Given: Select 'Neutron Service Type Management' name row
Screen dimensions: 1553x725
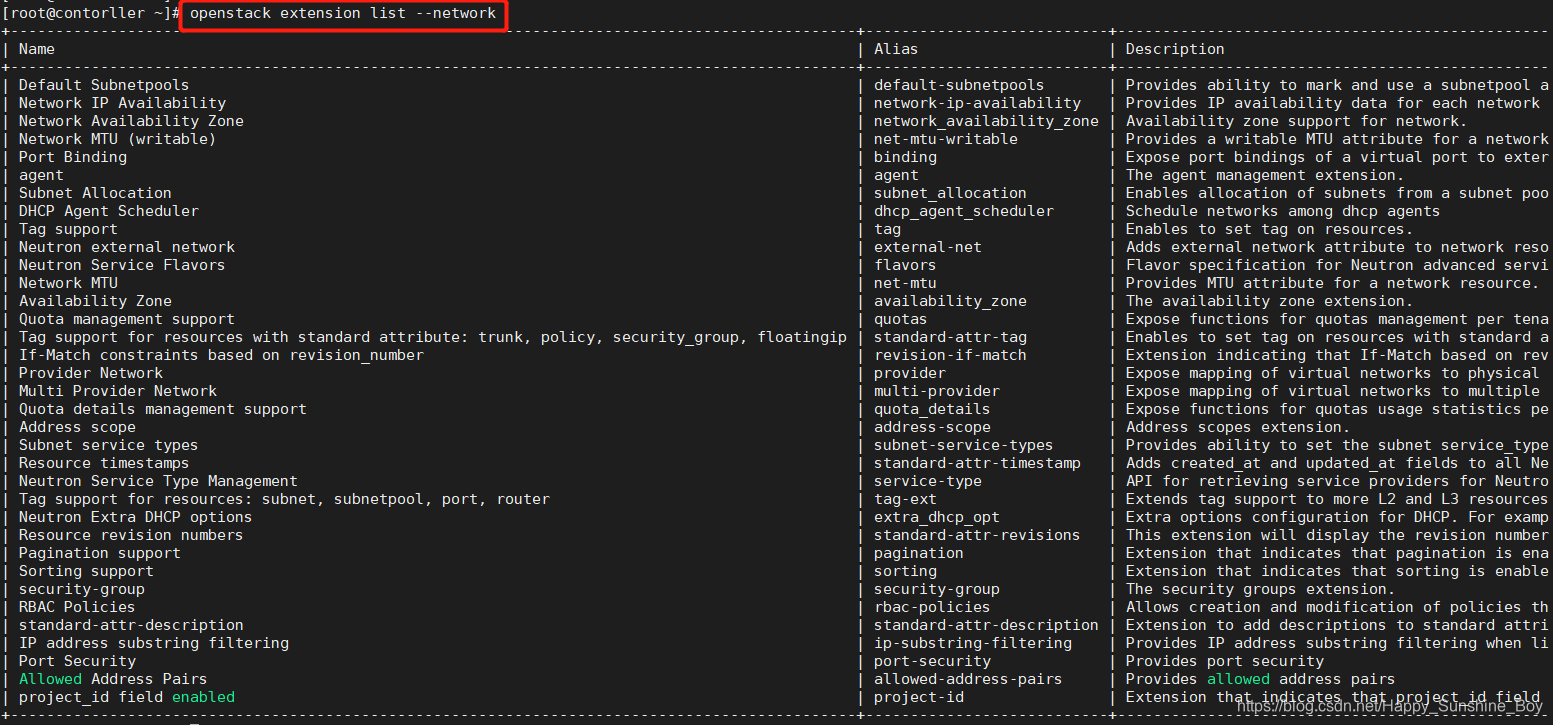Looking at the screenshot, I should pyautogui.click(x=158, y=481).
